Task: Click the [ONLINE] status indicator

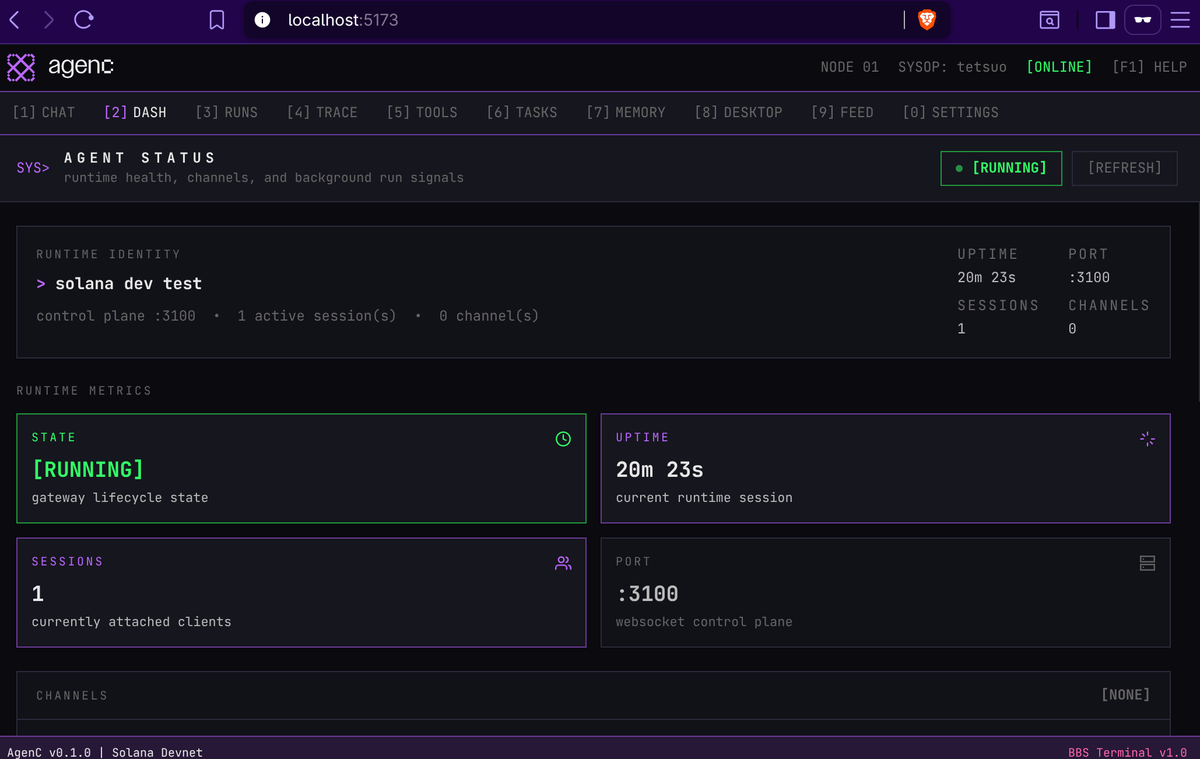Action: point(1059,67)
